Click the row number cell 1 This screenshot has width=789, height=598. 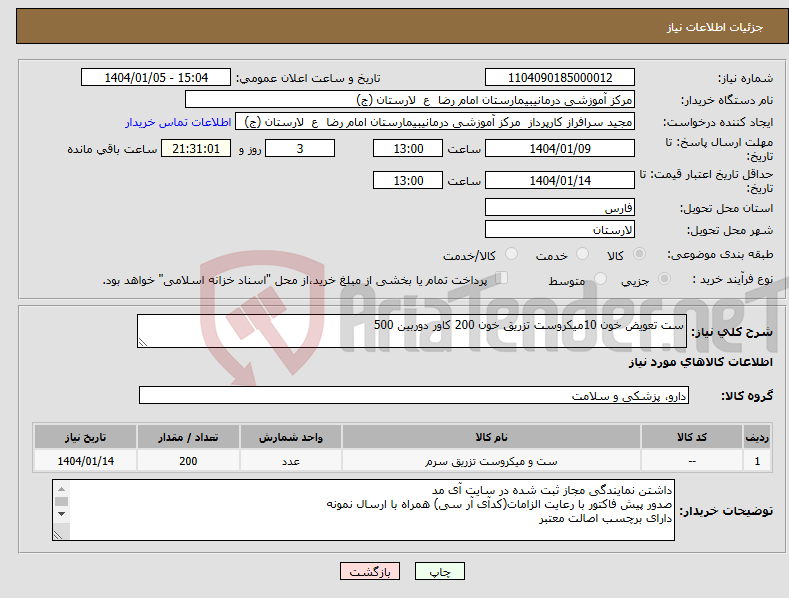coord(757,461)
